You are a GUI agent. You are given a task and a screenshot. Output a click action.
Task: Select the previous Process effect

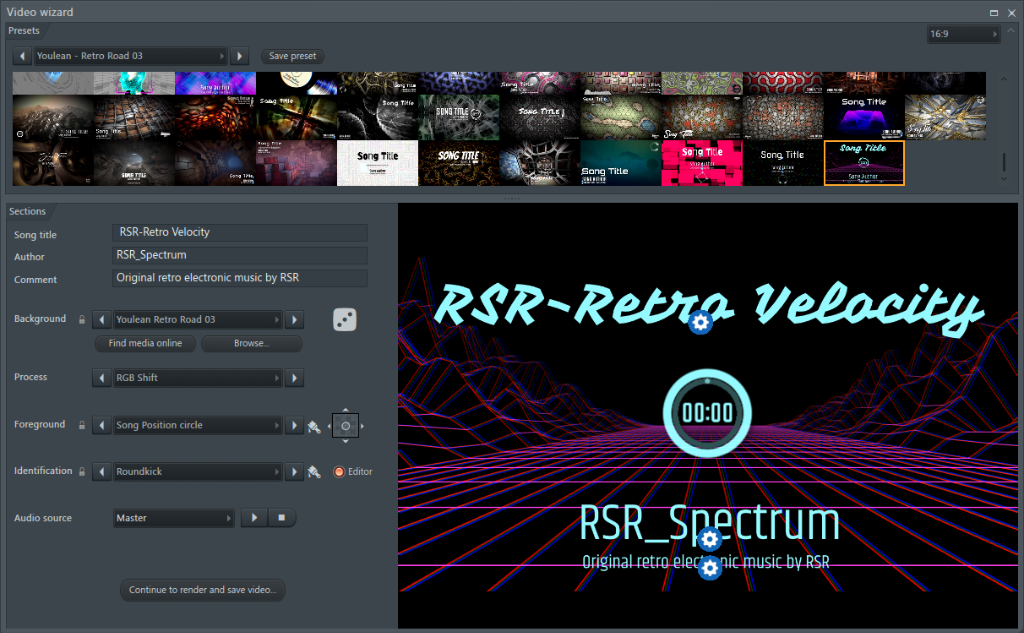click(x=101, y=378)
